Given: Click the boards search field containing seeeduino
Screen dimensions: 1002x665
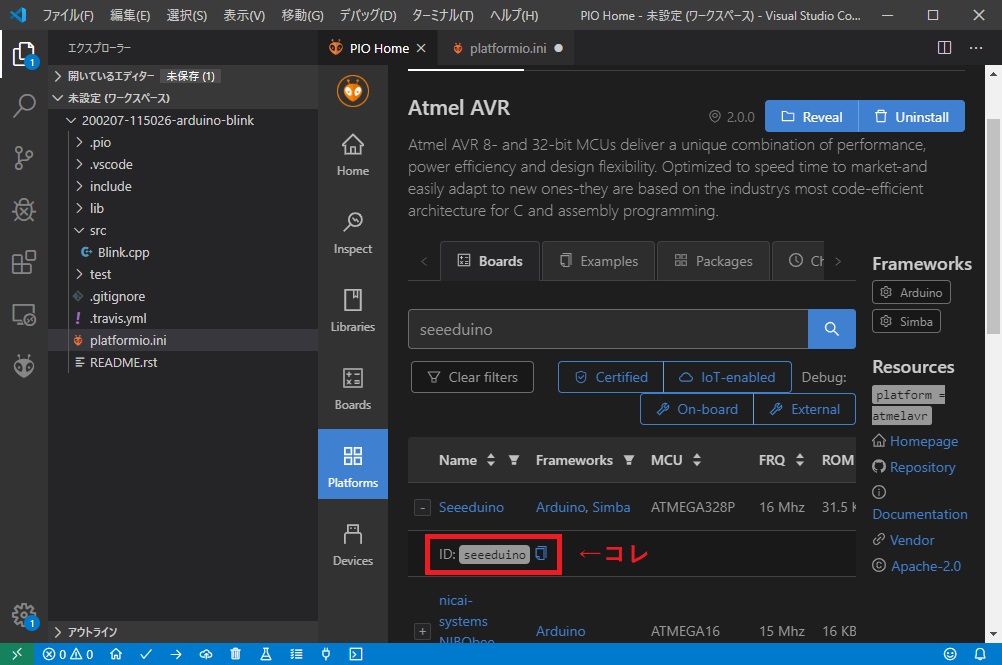Looking at the screenshot, I should (x=608, y=329).
